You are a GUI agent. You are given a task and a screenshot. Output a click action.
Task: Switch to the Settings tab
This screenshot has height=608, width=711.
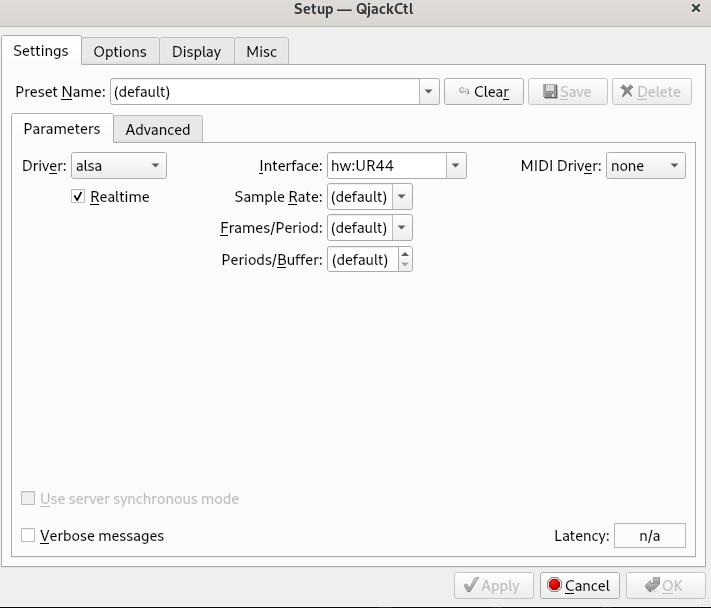click(41, 51)
